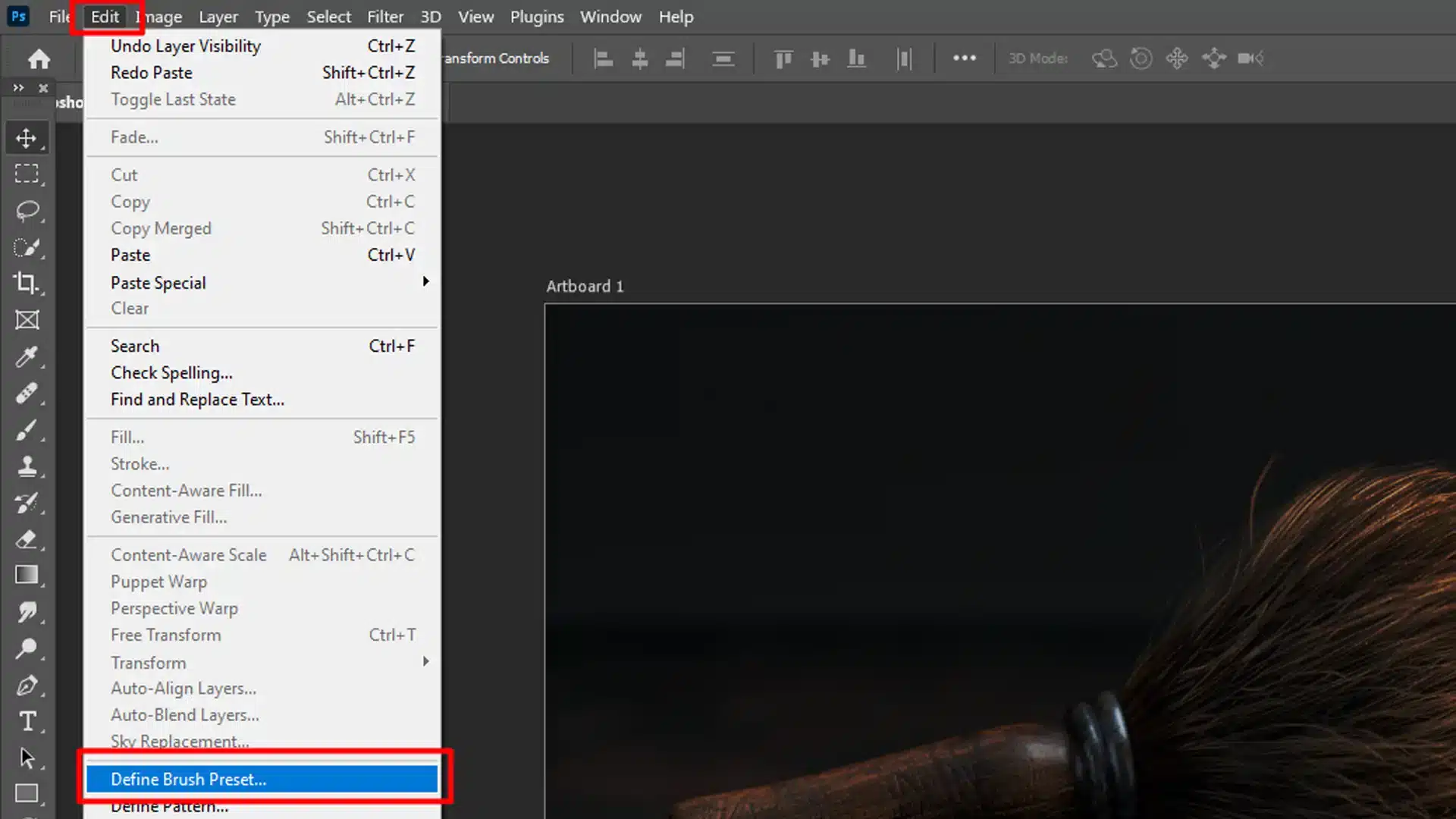Click the 3D pan mode icon
This screenshot has height=819, width=1456.
[1177, 58]
